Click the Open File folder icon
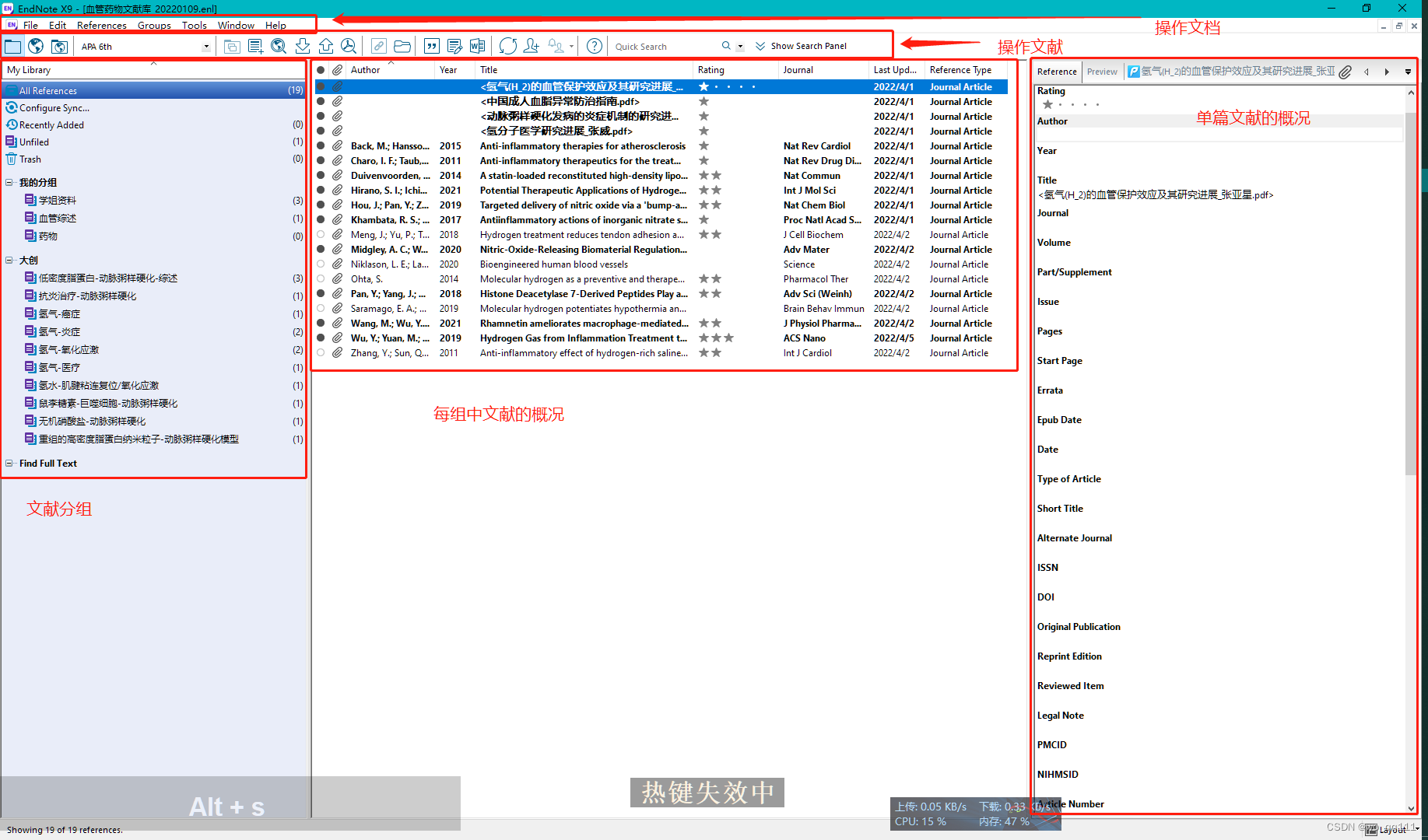This screenshot has height=840, width=1428. [402, 46]
